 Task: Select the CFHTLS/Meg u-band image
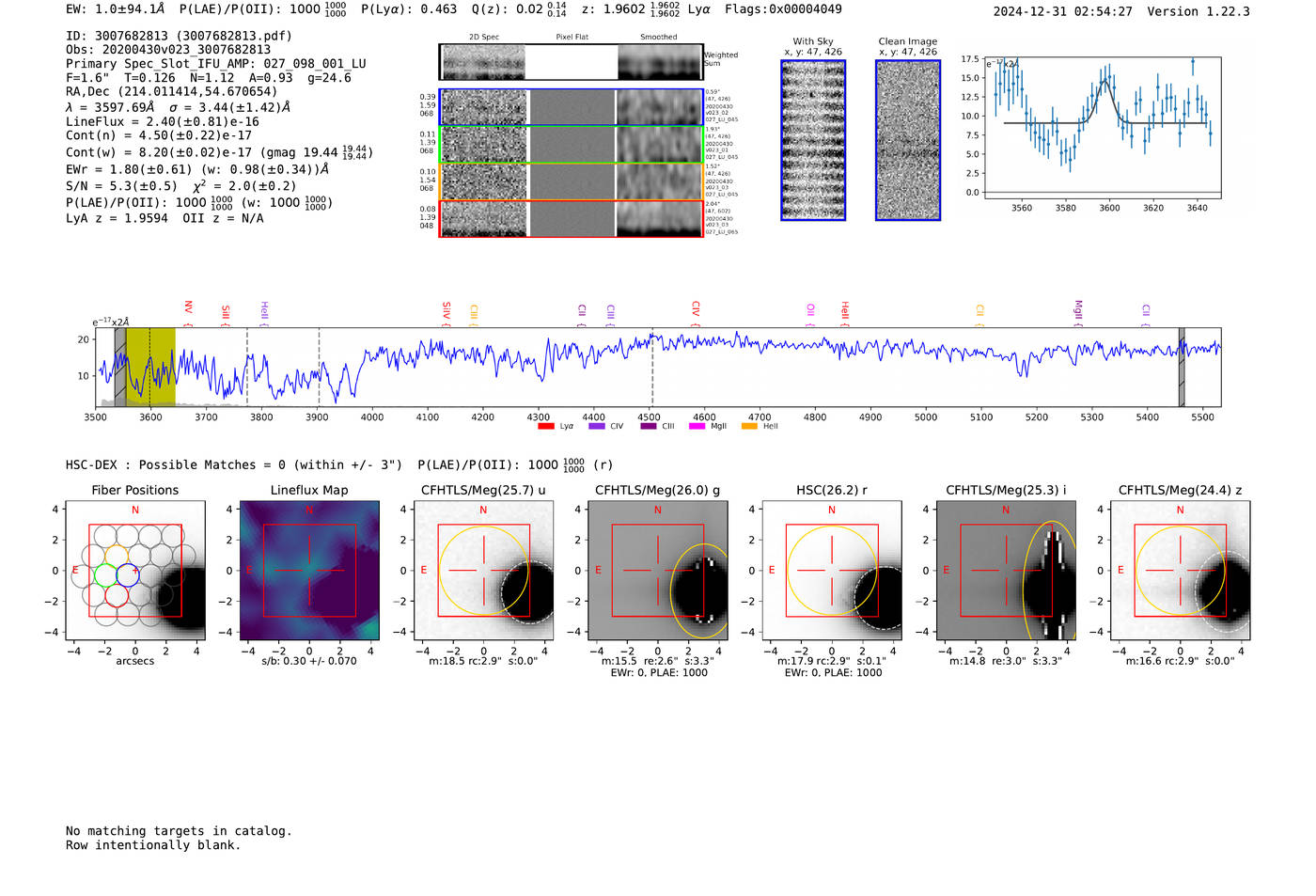(x=483, y=571)
